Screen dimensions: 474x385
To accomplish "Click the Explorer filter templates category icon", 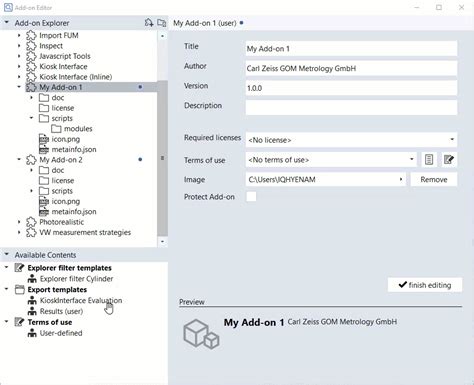I will click(x=20, y=268).
